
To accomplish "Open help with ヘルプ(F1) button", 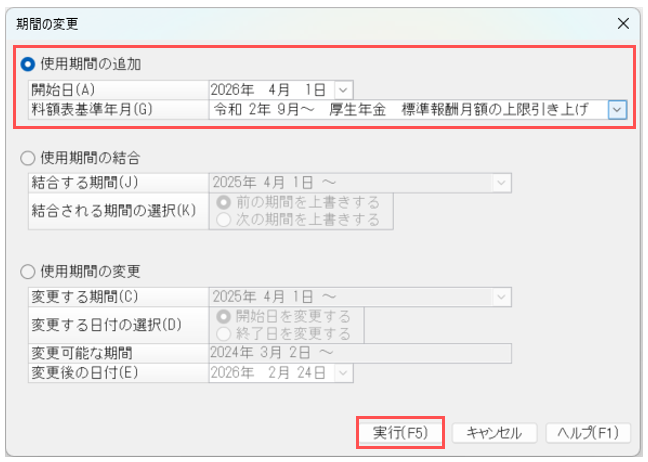I will pos(588,433).
